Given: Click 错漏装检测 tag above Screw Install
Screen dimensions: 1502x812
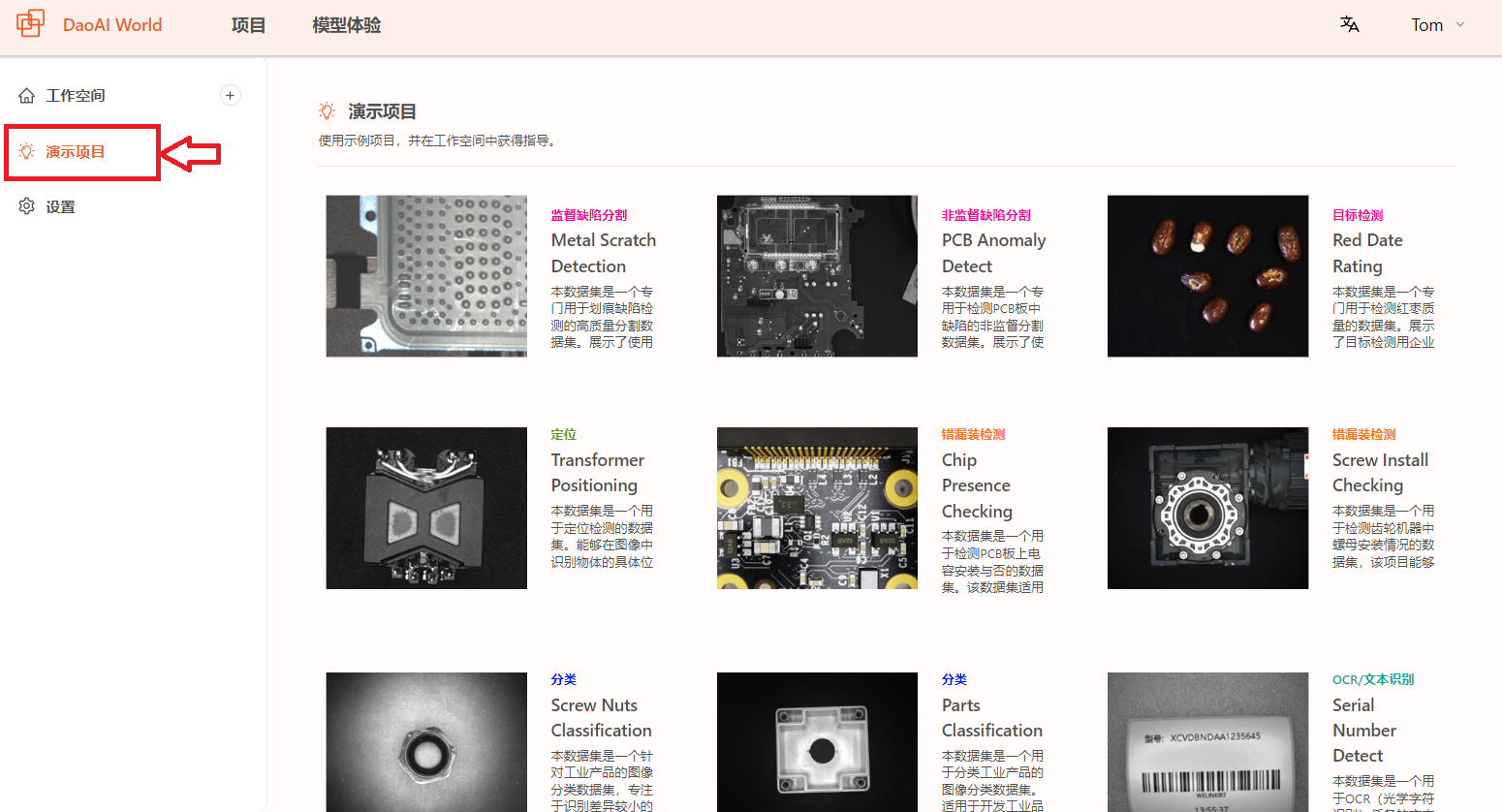Looking at the screenshot, I should [x=1364, y=434].
